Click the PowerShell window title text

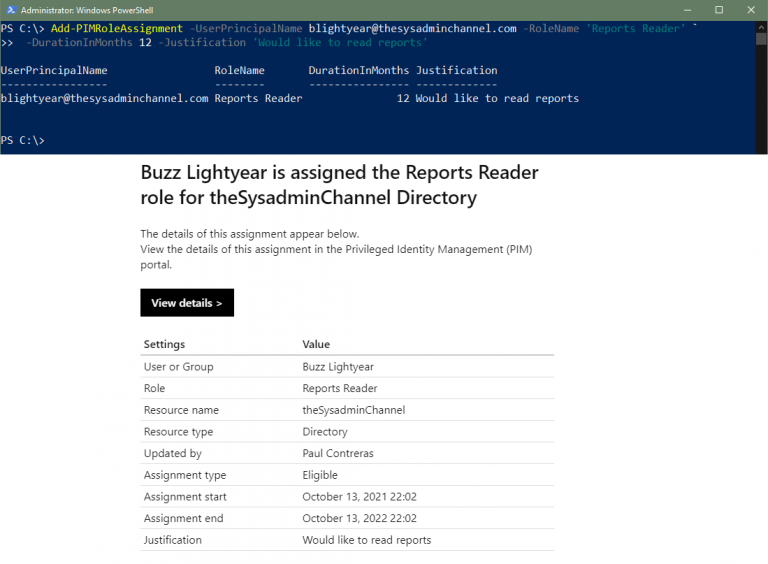tap(87, 10)
